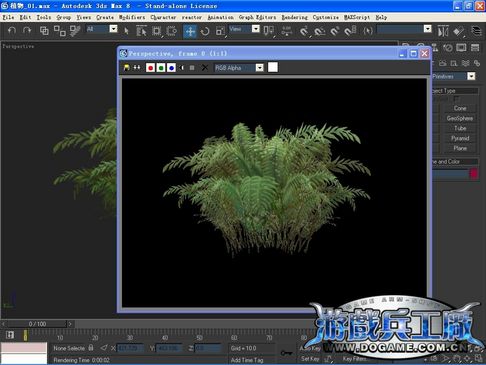Toggle the blue channel in render window
The width and height of the screenshot is (486, 365).
click(x=172, y=68)
